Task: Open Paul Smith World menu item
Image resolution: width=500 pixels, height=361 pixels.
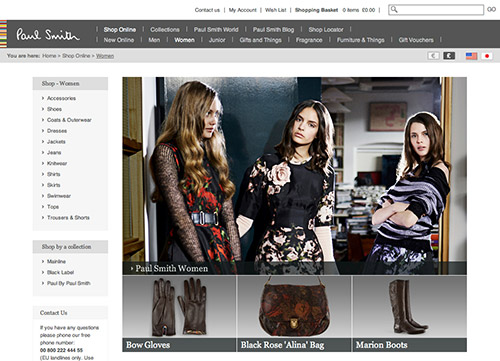Action: coord(216,29)
